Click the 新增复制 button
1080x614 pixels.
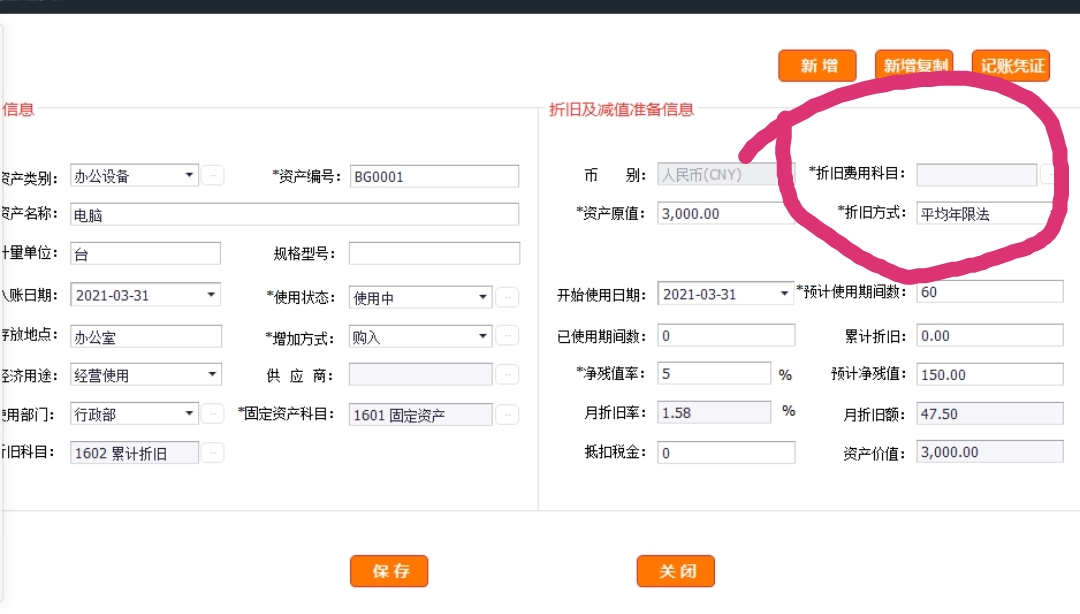pyautogui.click(x=914, y=66)
